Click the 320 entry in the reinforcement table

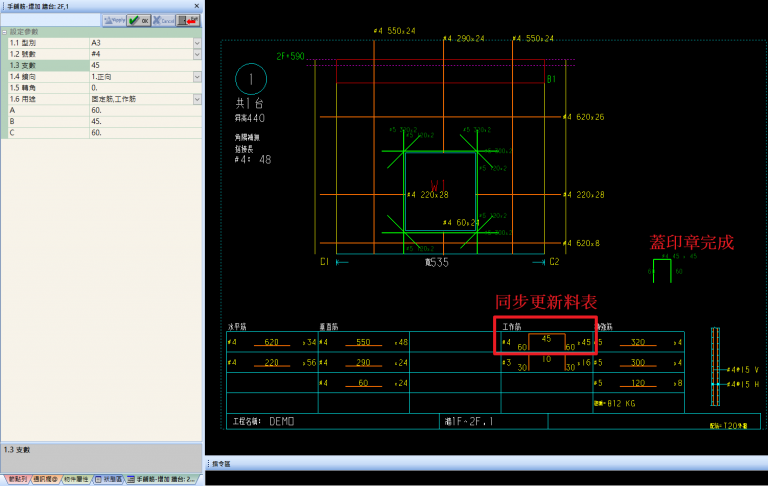click(638, 342)
